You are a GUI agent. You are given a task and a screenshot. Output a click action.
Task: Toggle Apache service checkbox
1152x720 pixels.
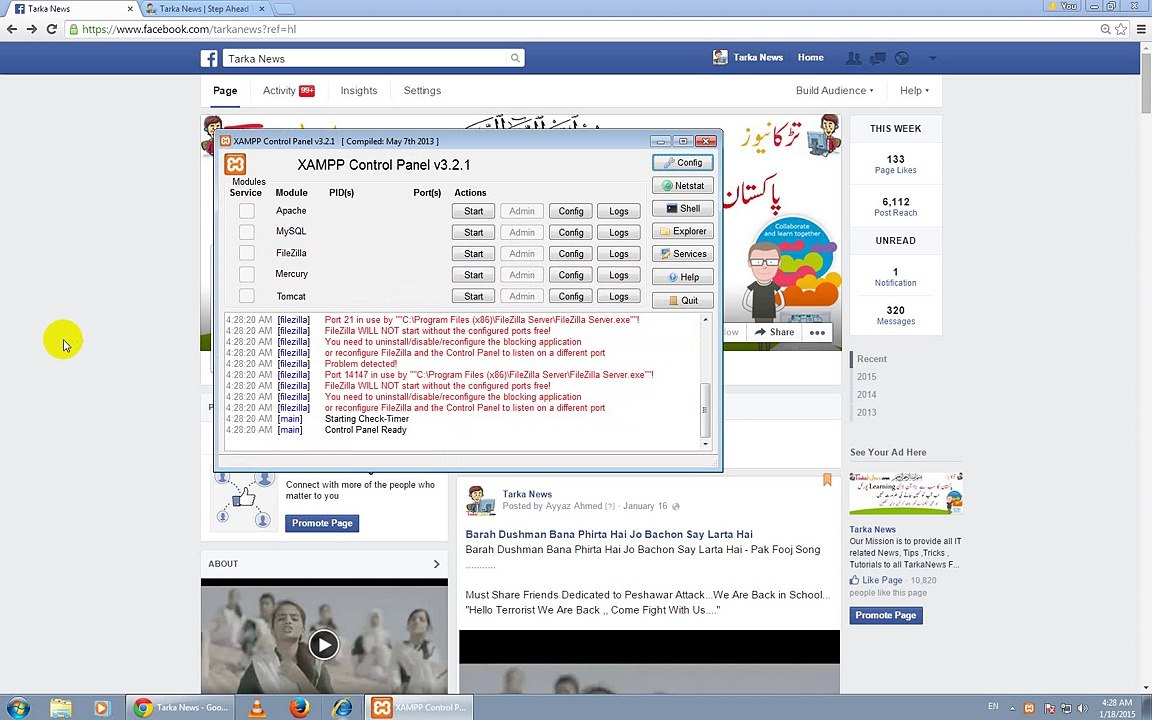(x=247, y=211)
